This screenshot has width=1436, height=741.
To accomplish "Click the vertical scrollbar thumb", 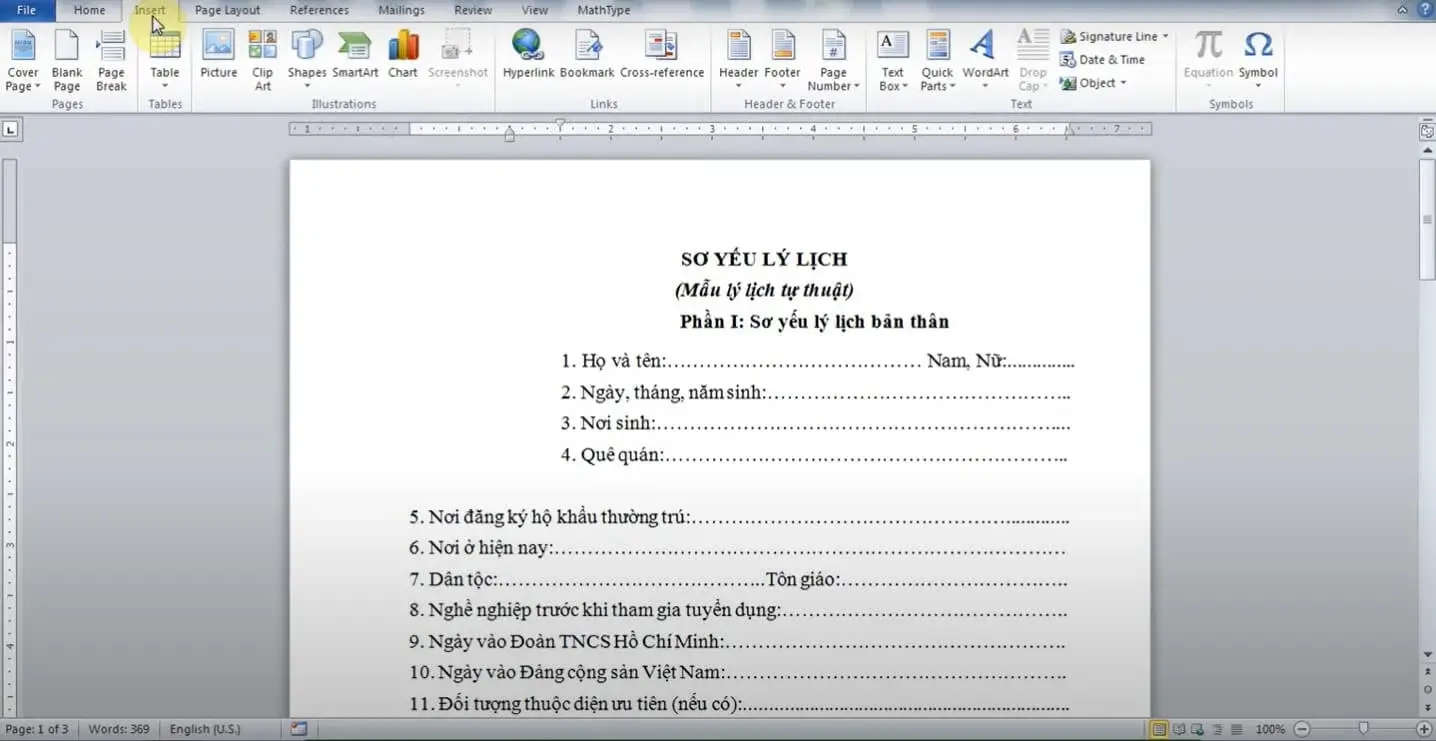I will 1426,220.
